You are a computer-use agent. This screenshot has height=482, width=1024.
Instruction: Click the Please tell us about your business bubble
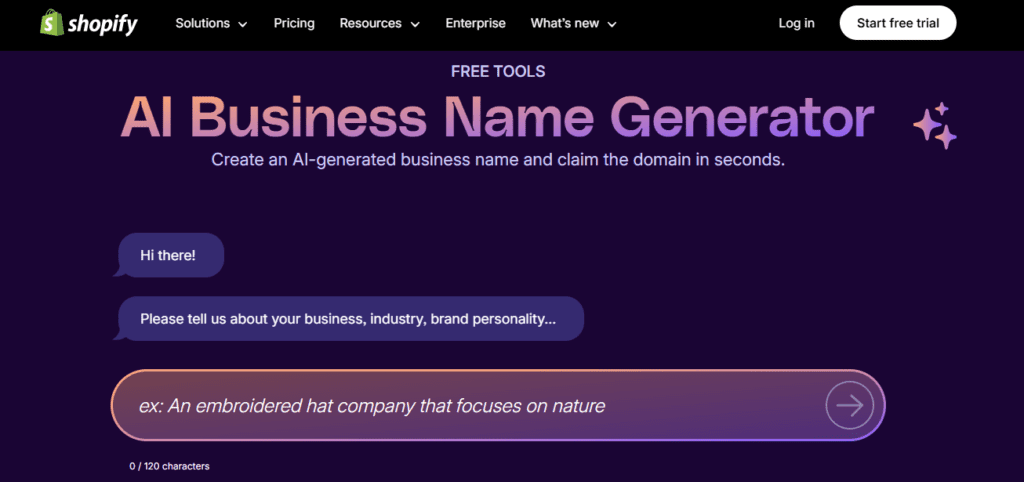[348, 319]
